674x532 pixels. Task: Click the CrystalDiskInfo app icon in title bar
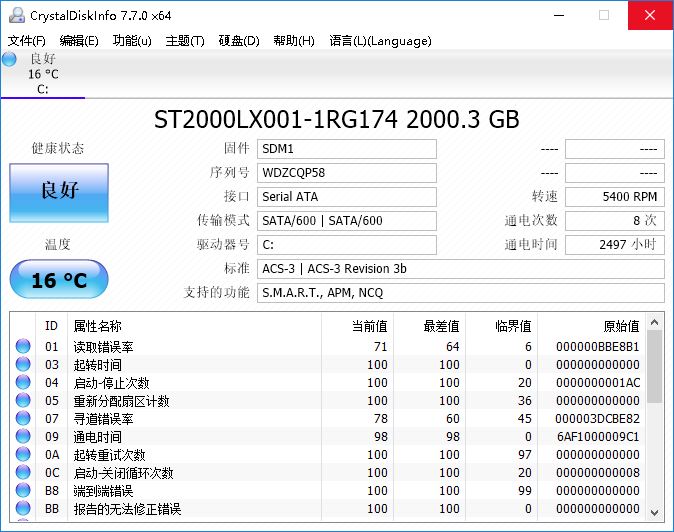[x=17, y=15]
